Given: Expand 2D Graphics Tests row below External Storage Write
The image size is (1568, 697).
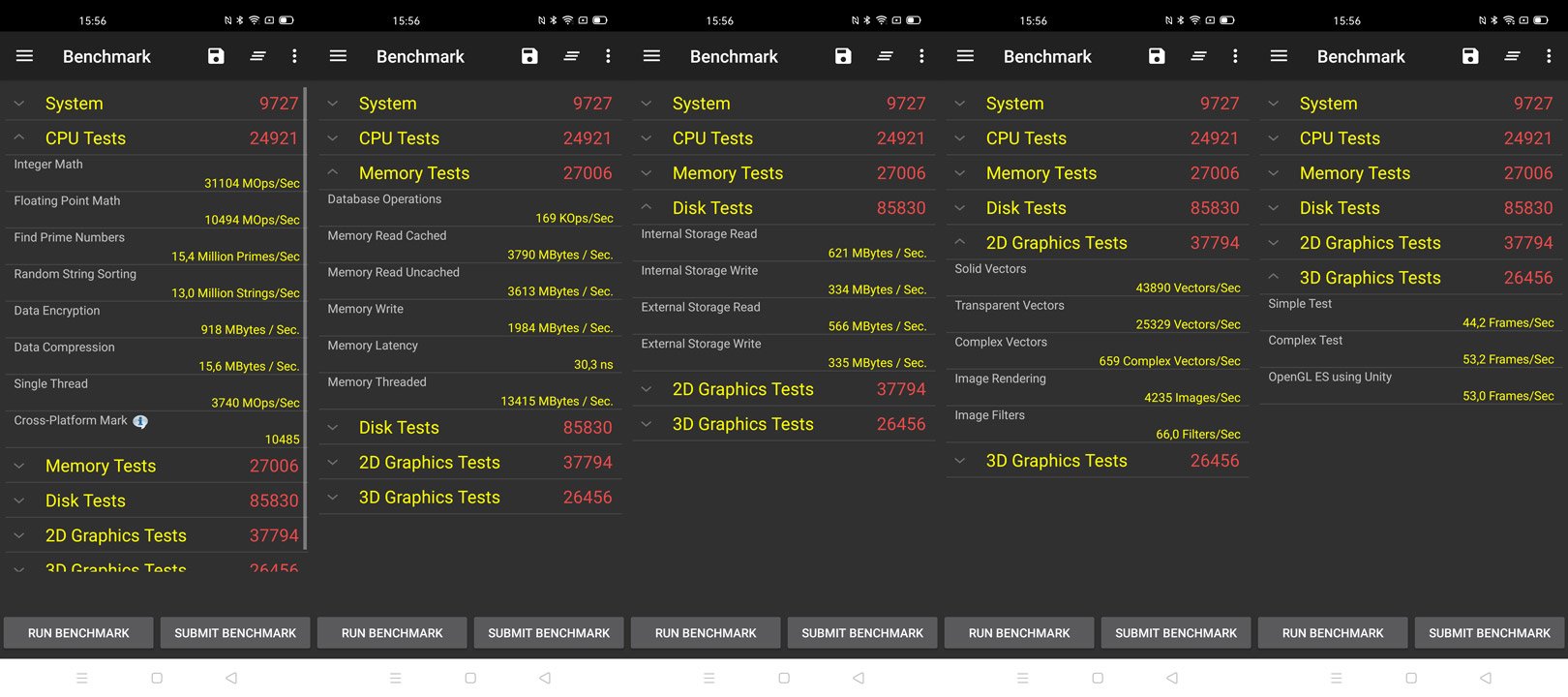Looking at the screenshot, I should (x=784, y=389).
